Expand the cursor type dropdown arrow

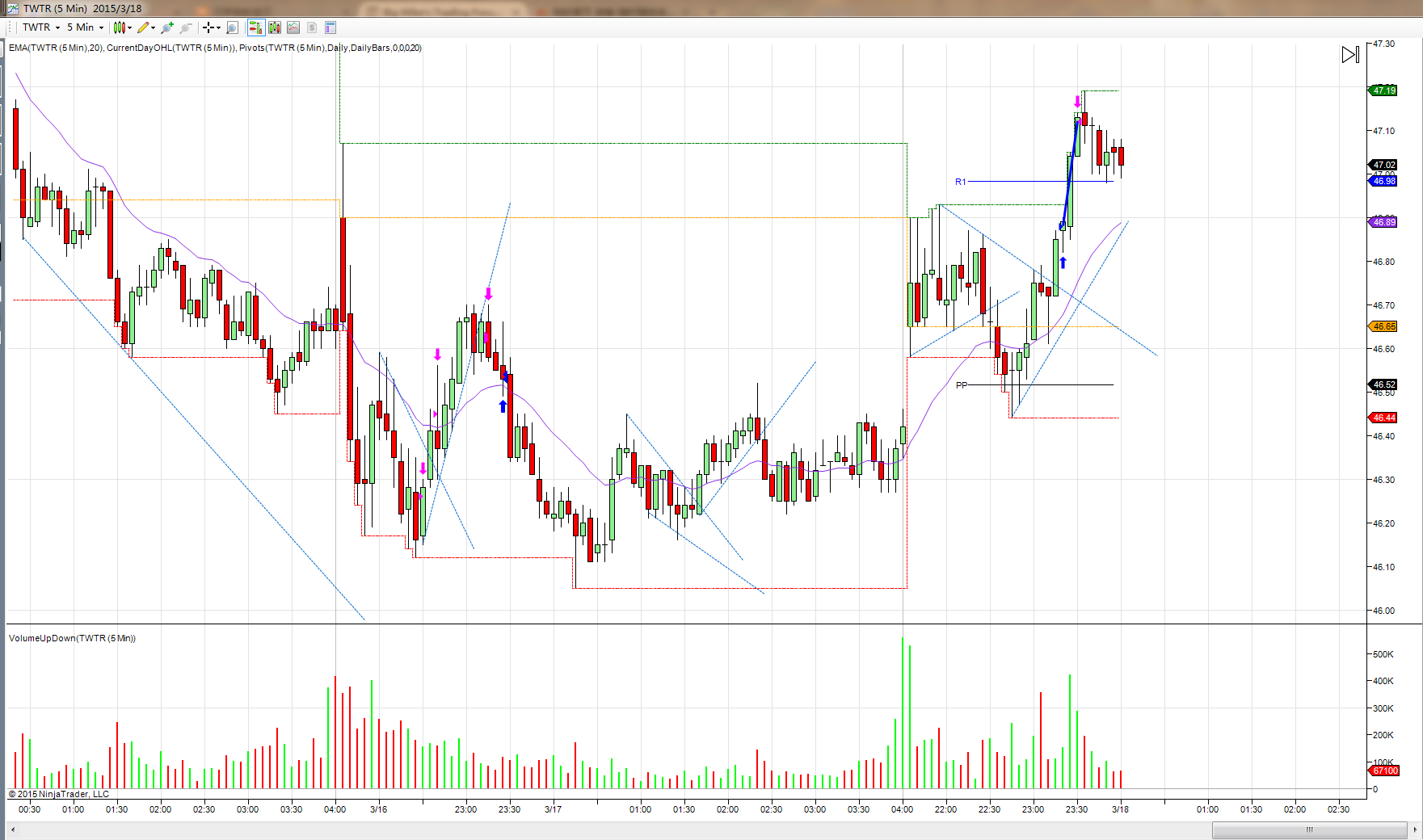(218, 27)
